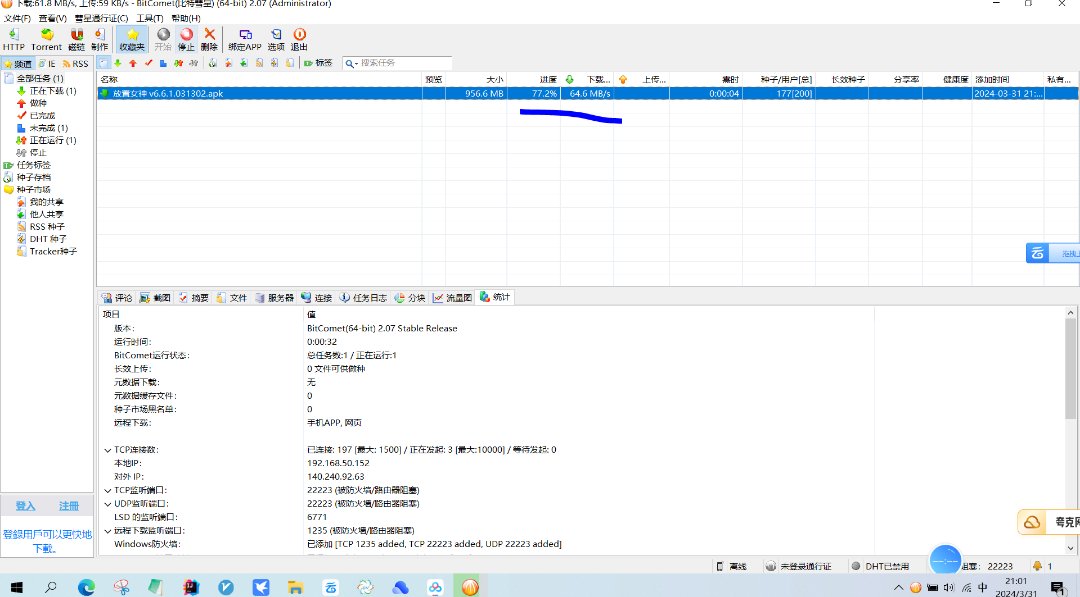This screenshot has width=1080, height=597.
Task: Click the HTTP download toolbar icon
Action: 14,39
